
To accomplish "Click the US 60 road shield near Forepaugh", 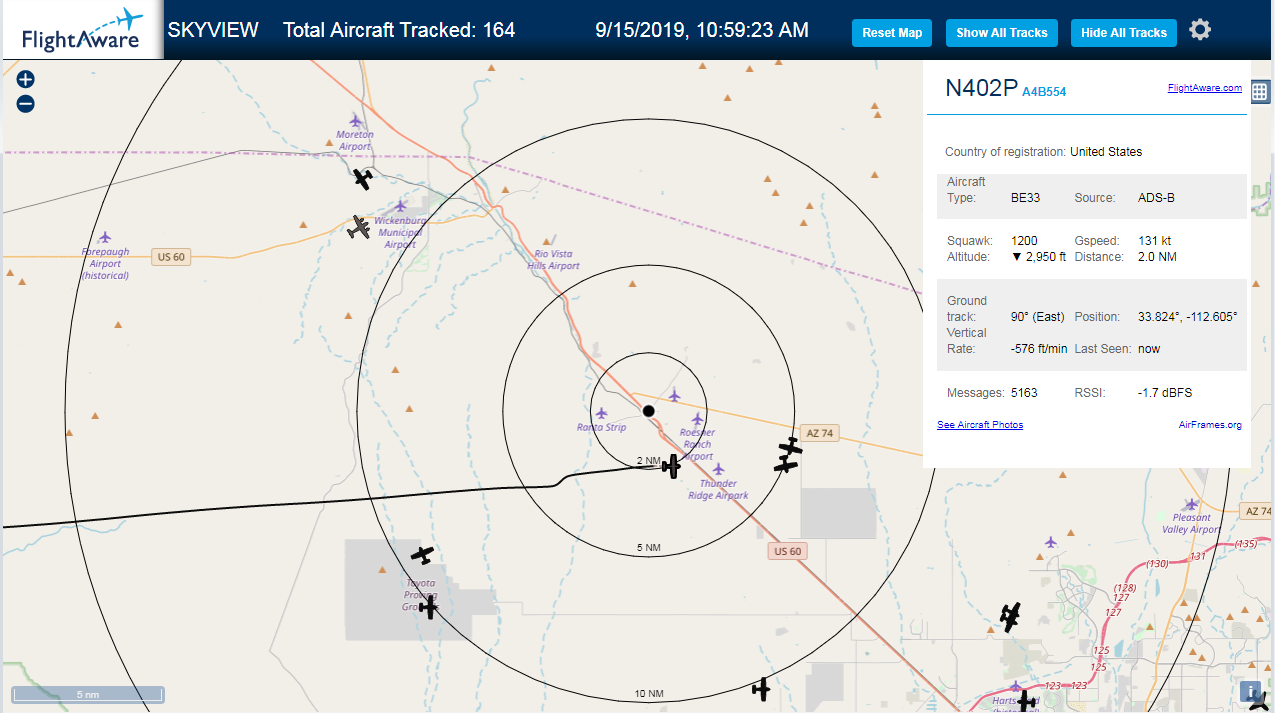I will pos(170,257).
